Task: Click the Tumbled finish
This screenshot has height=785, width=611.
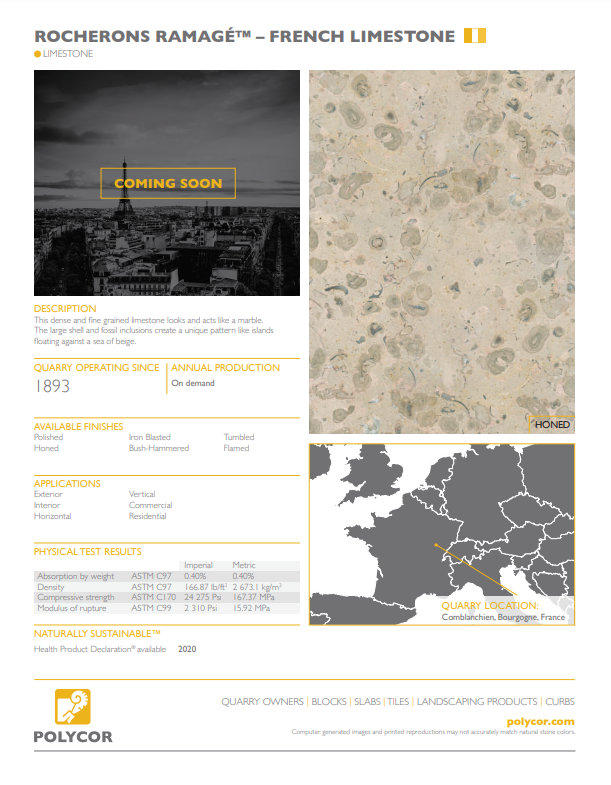Action: pos(239,437)
